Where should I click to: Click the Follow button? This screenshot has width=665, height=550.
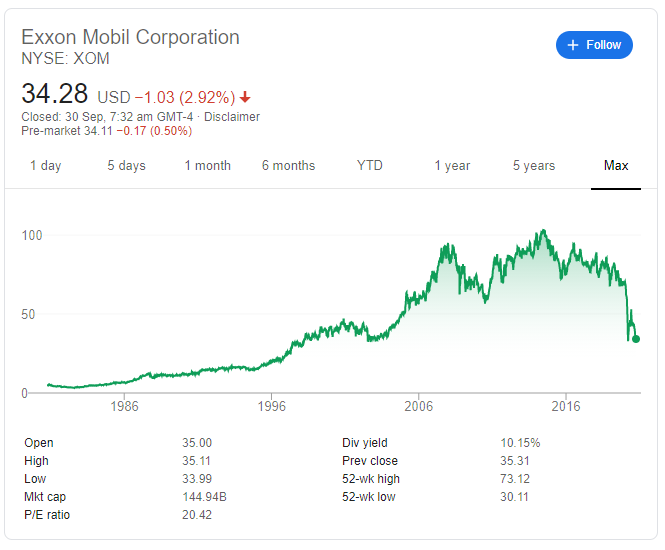[x=594, y=45]
